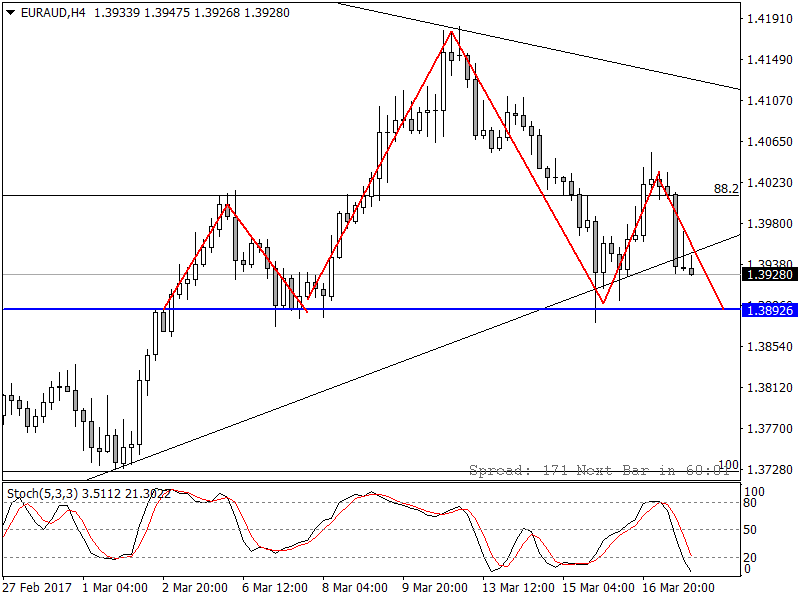
Task: Select the time axis label 1 Mar 04:00
Action: pyautogui.click(x=115, y=588)
